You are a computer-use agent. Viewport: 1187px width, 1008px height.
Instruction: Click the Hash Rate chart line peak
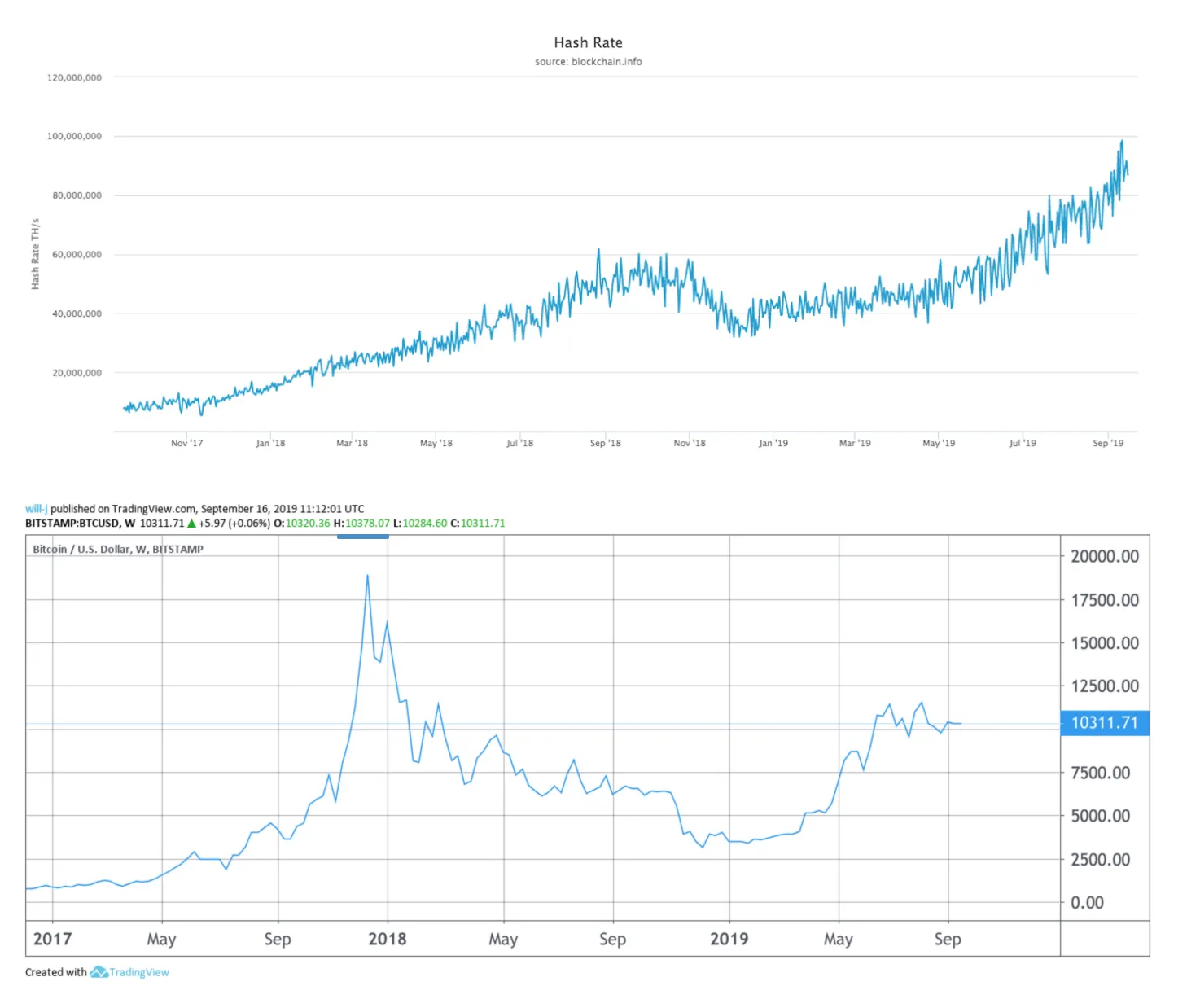pyautogui.click(x=1122, y=141)
